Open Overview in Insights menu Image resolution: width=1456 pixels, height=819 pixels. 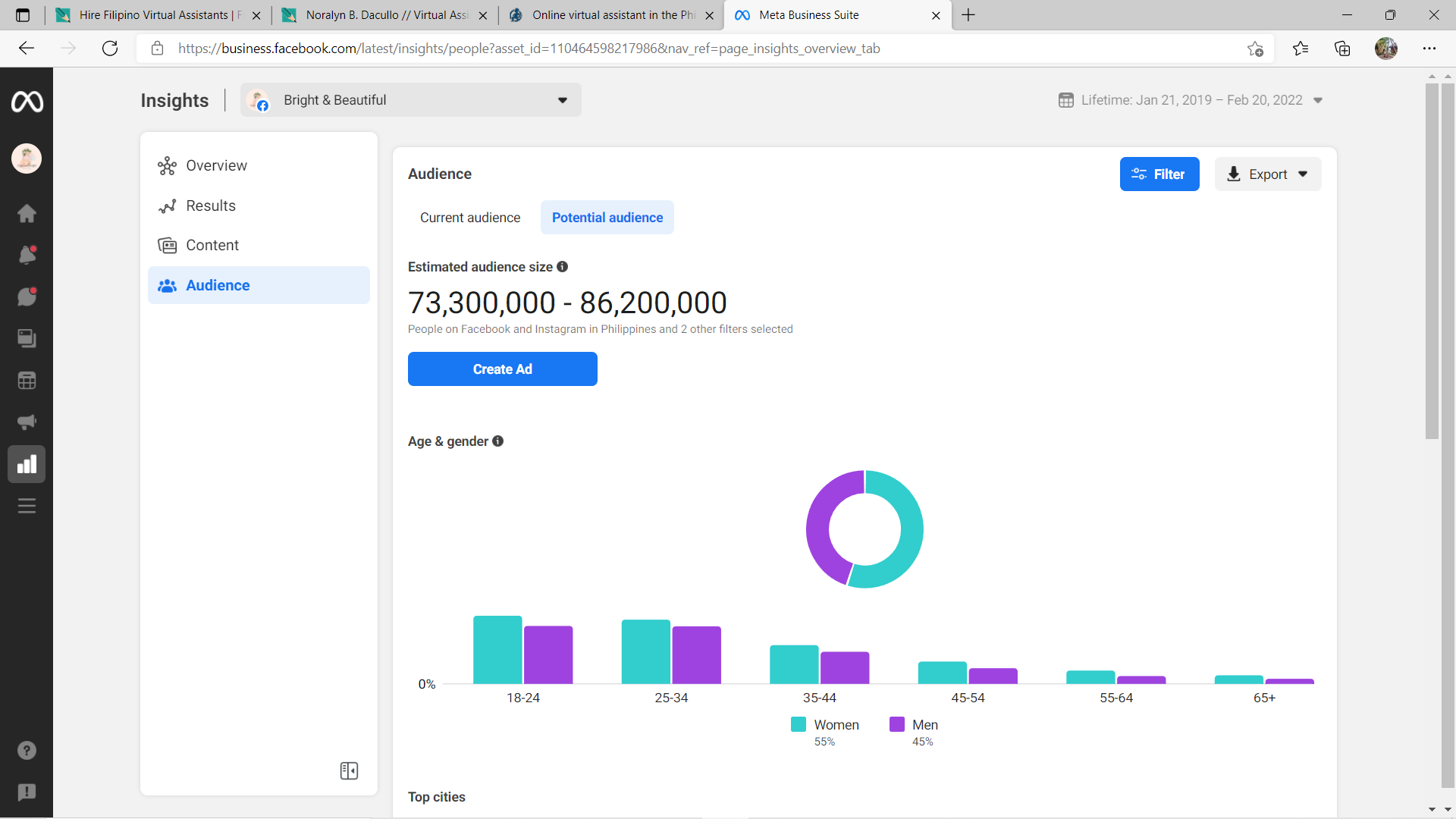(259, 165)
